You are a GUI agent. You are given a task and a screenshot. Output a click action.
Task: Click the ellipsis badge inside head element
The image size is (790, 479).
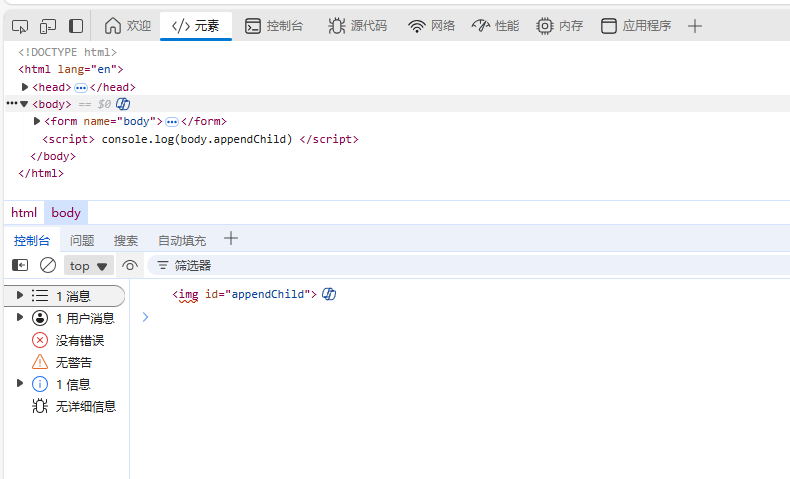[81, 88]
